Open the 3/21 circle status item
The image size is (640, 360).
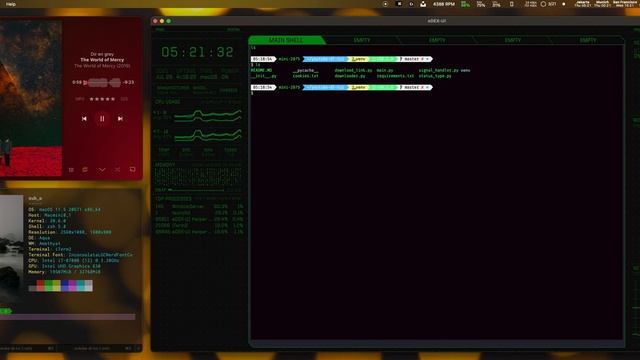point(548,4)
